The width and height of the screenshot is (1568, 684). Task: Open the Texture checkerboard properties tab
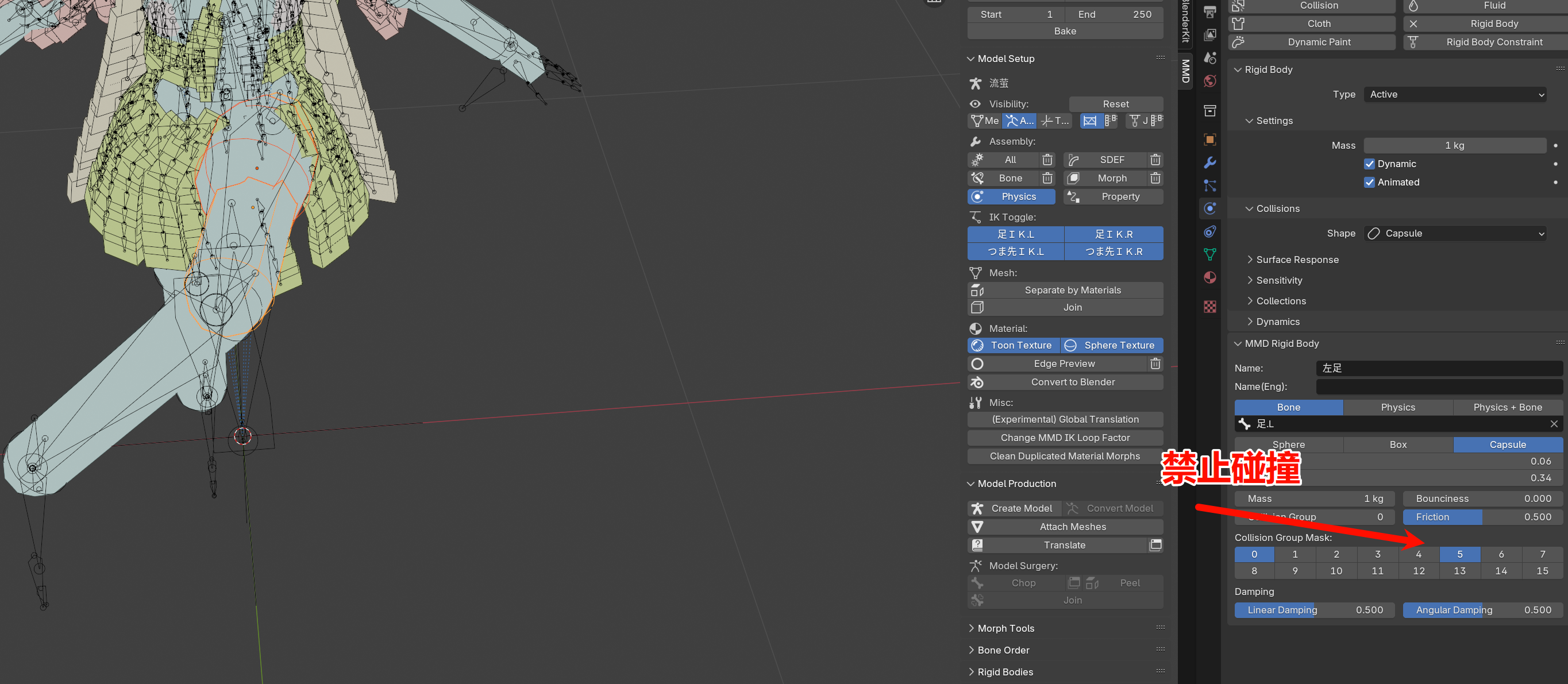pyautogui.click(x=1209, y=307)
